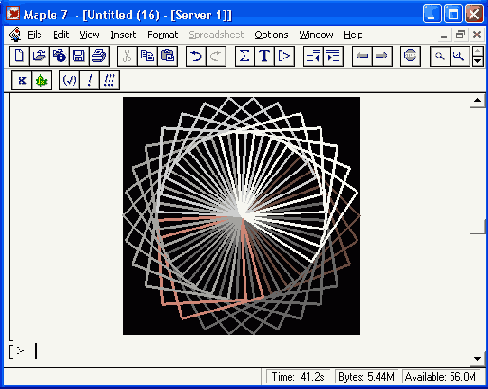Open the View menu
Image resolution: width=488 pixels, height=389 pixels.
[x=89, y=35]
